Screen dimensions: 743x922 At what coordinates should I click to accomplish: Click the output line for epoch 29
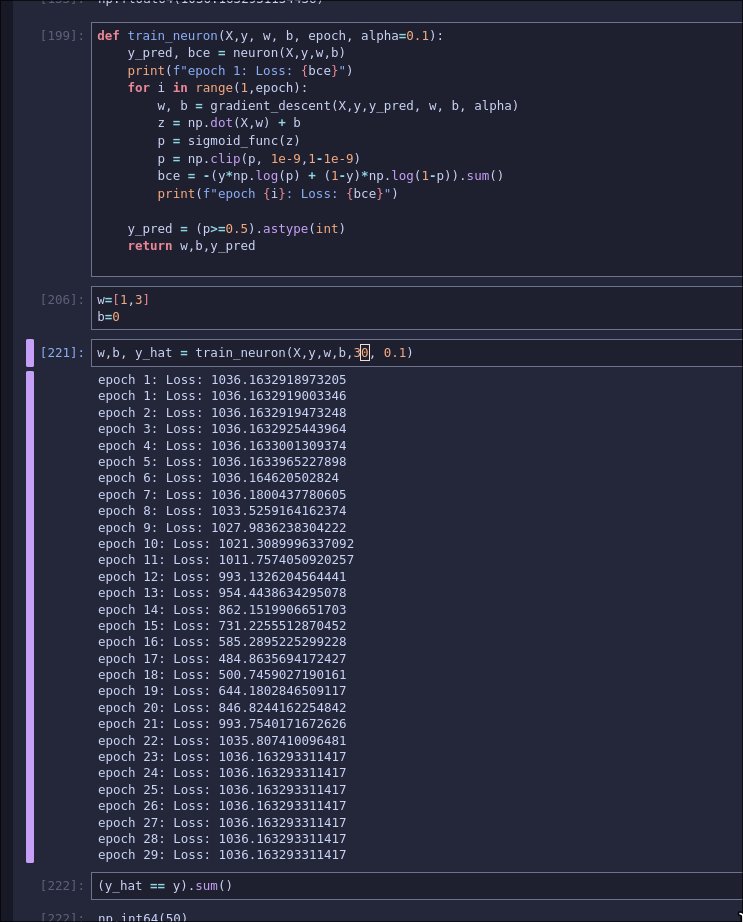click(222, 855)
